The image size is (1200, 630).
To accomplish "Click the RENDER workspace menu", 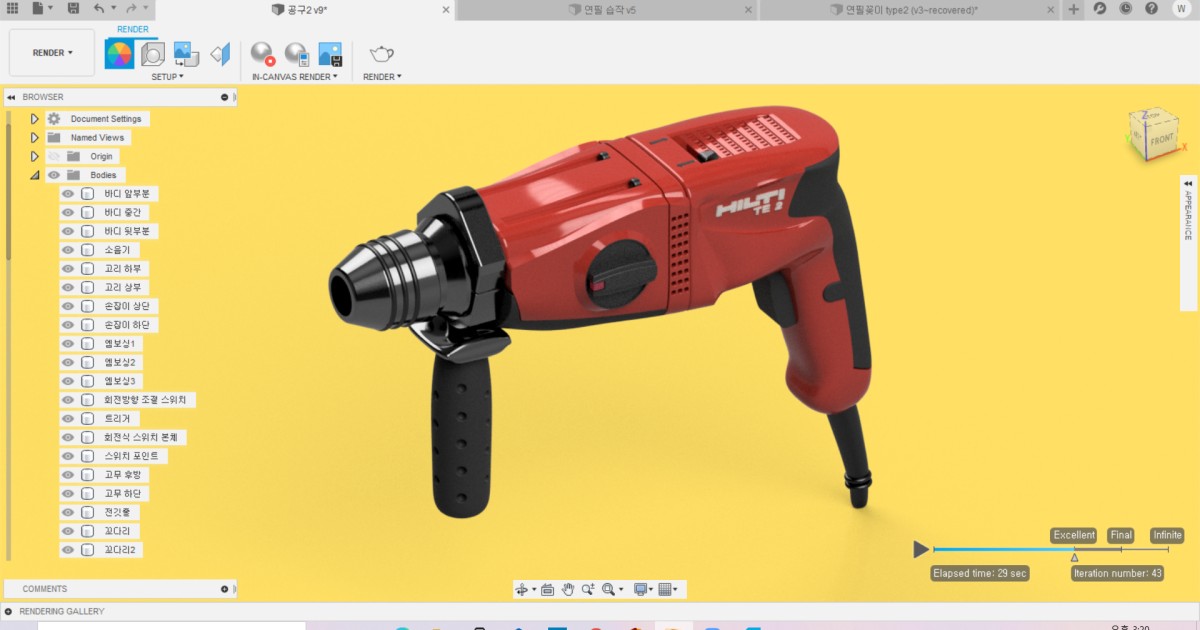I will [x=51, y=52].
